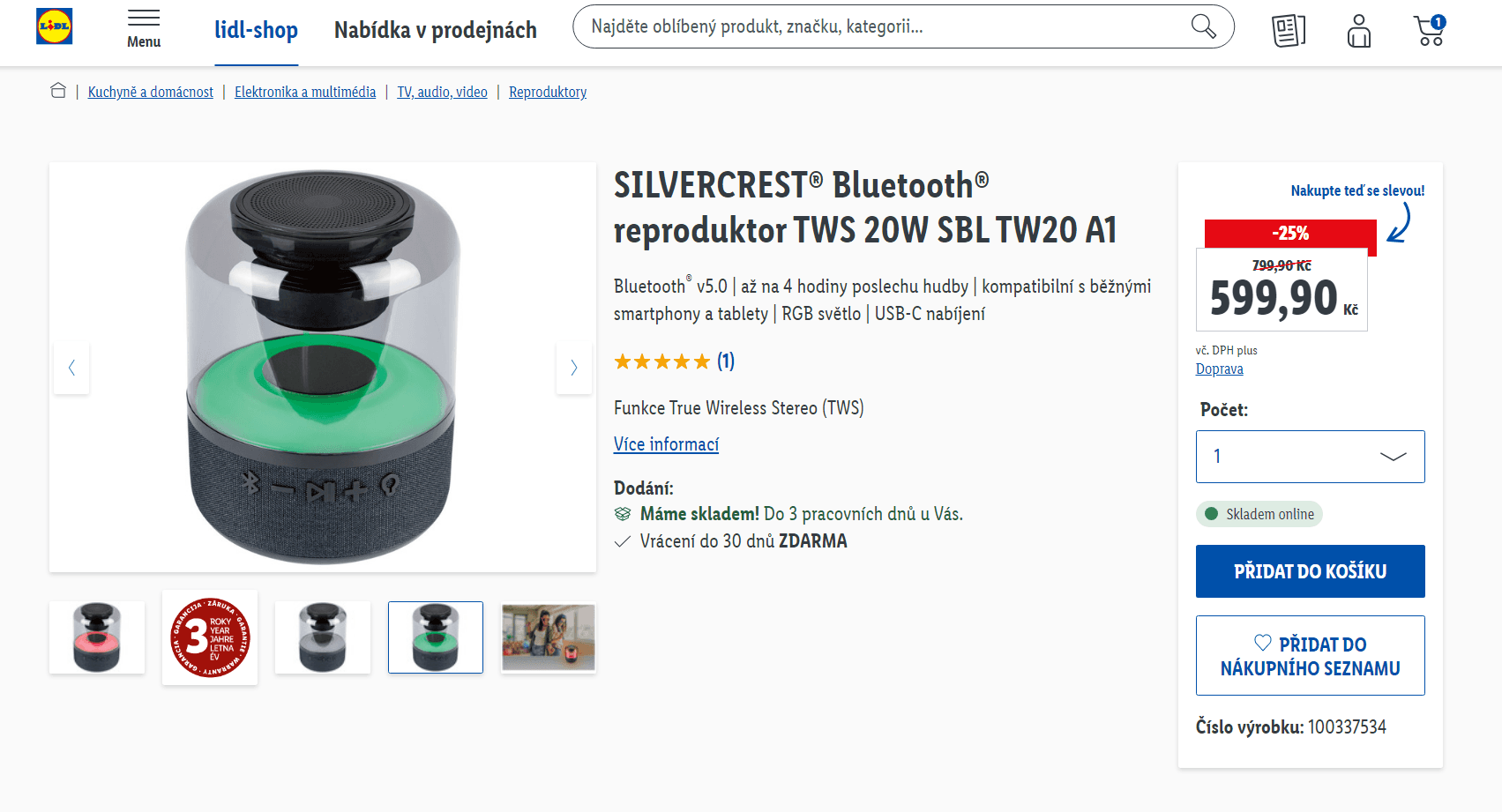This screenshot has height=812, width=1502.
Task: Click the home breadcrumb icon
Action: (58, 91)
